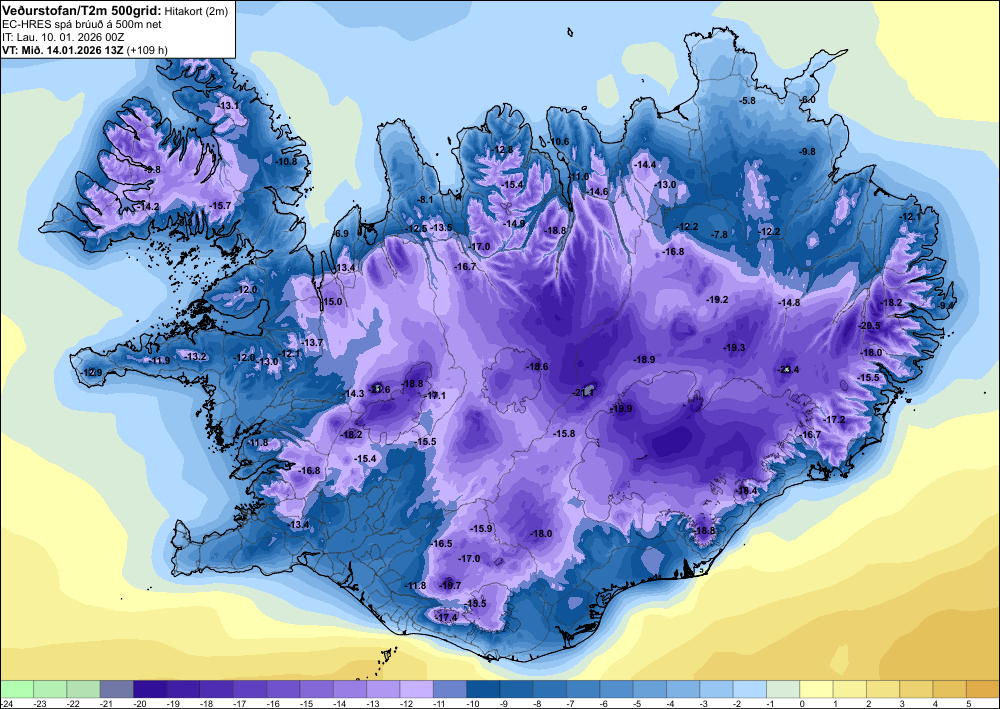Click the temperature value -18.4
Viewport: 1000px width, 709px height.
pos(747,491)
